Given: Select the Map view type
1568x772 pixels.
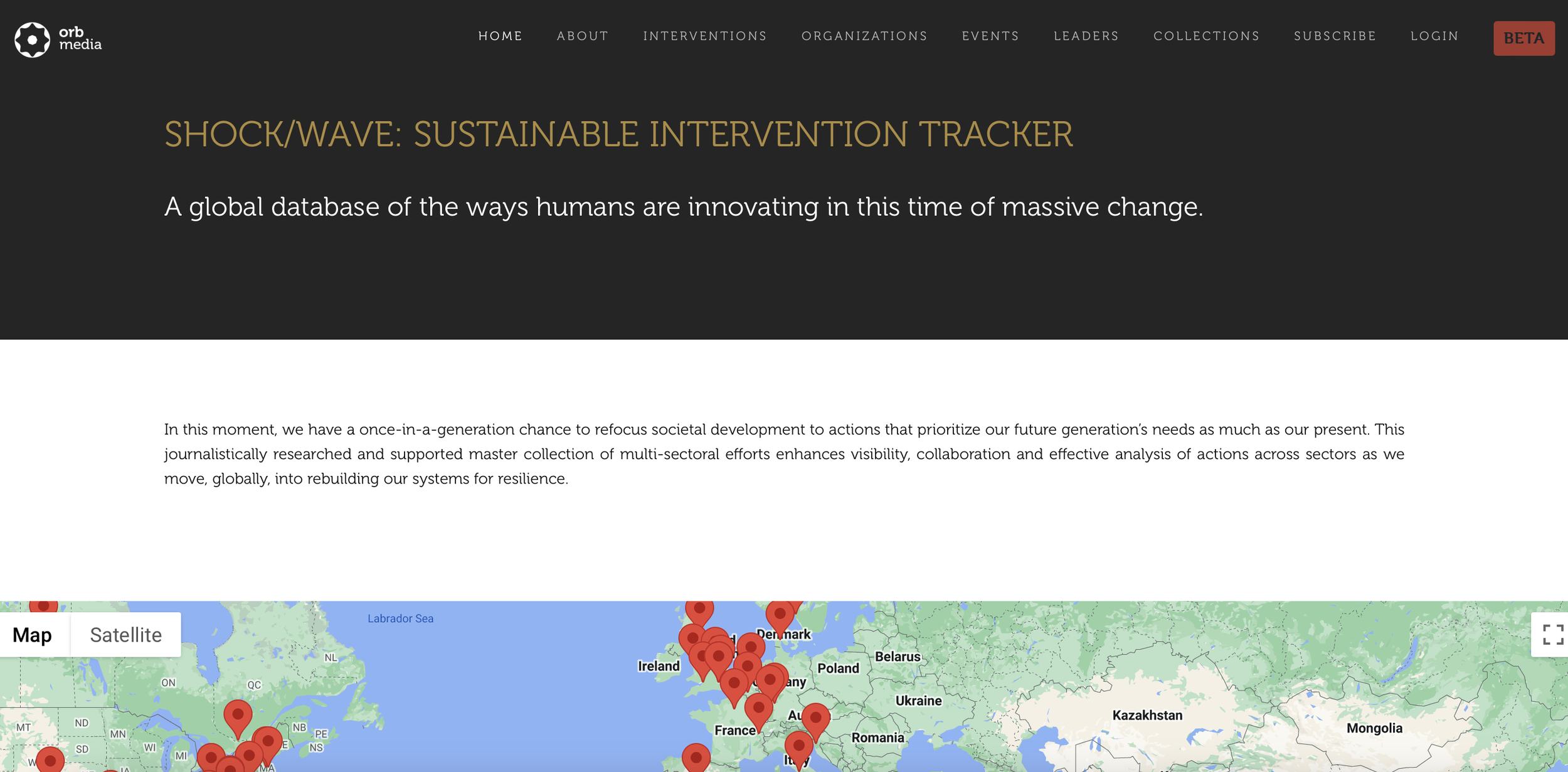Looking at the screenshot, I should click(33, 635).
